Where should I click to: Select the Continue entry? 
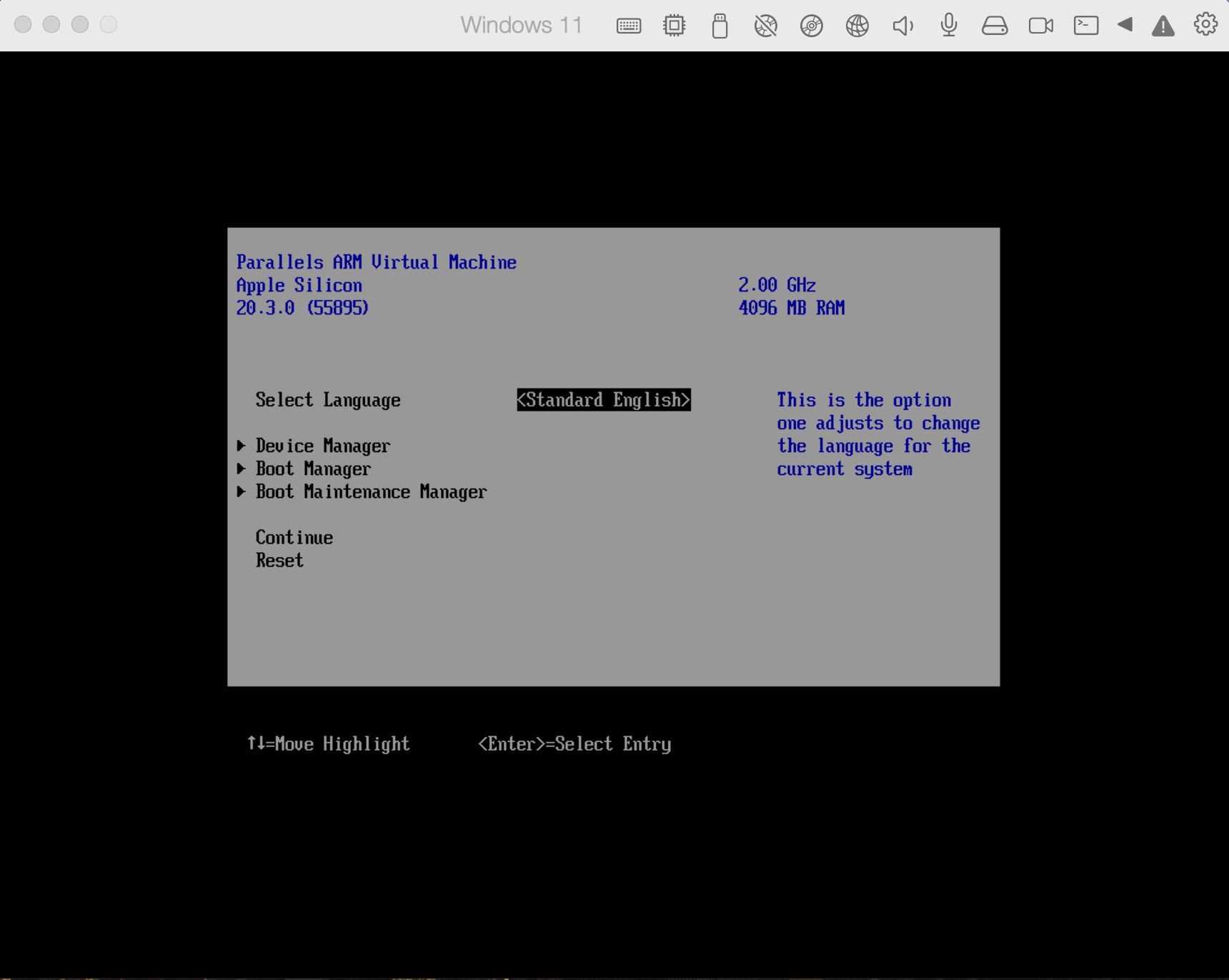[294, 537]
